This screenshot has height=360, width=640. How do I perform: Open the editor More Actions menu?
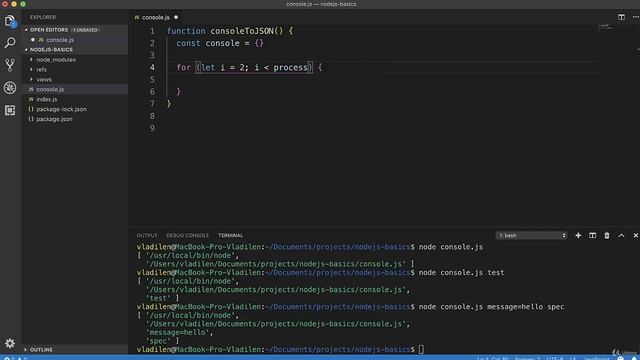click(636, 17)
